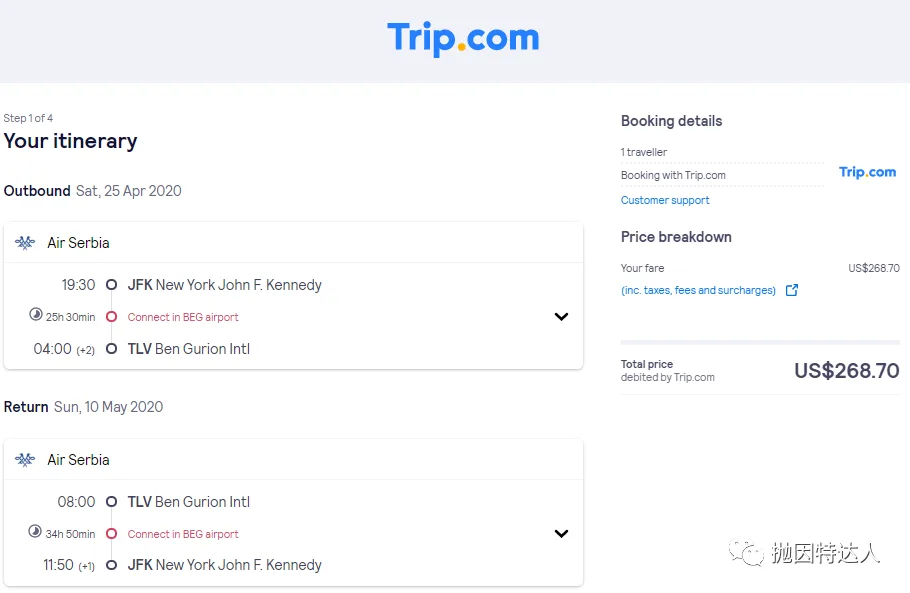This screenshot has width=910, height=593.
Task: Click the Trip.com header logo
Action: [x=463, y=38]
